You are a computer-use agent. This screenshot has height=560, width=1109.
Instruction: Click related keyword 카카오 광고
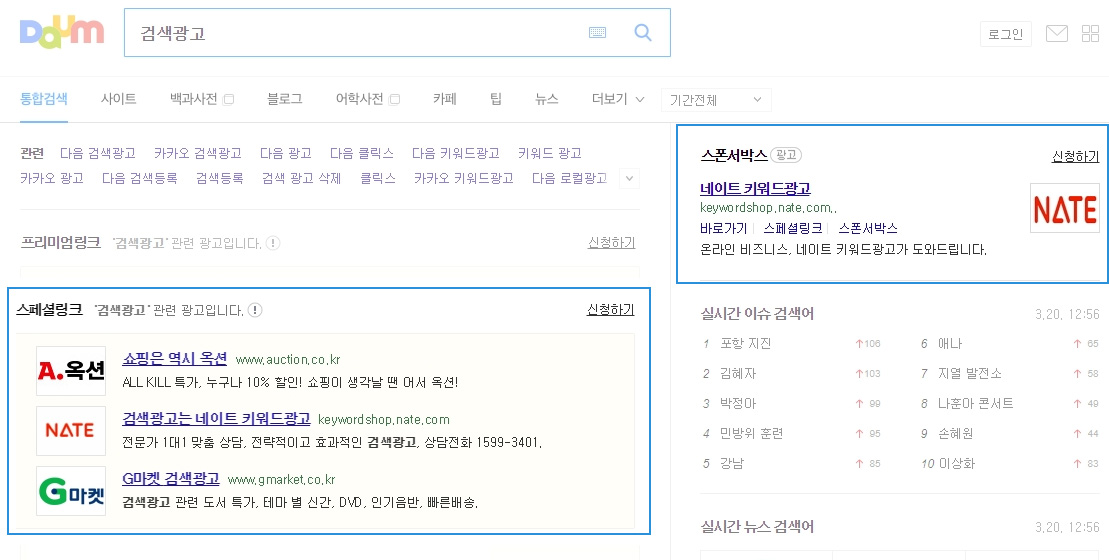pyautogui.click(x=52, y=177)
